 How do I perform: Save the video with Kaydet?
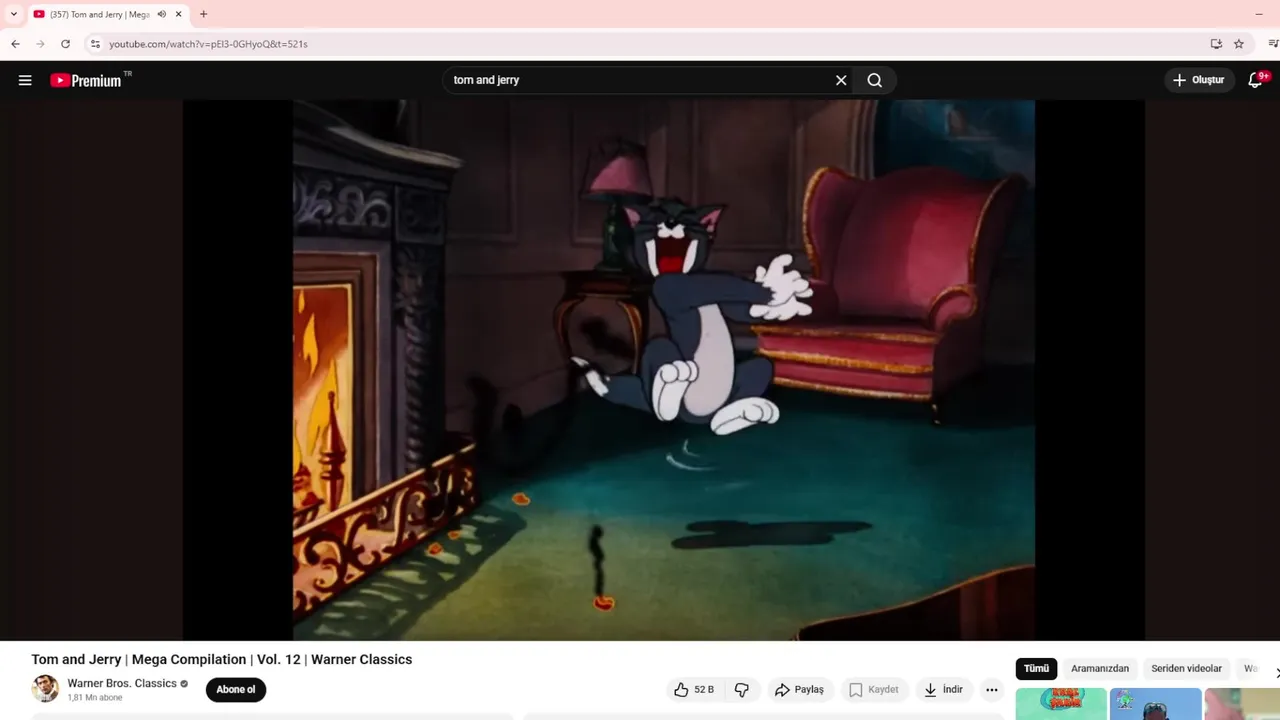click(874, 690)
